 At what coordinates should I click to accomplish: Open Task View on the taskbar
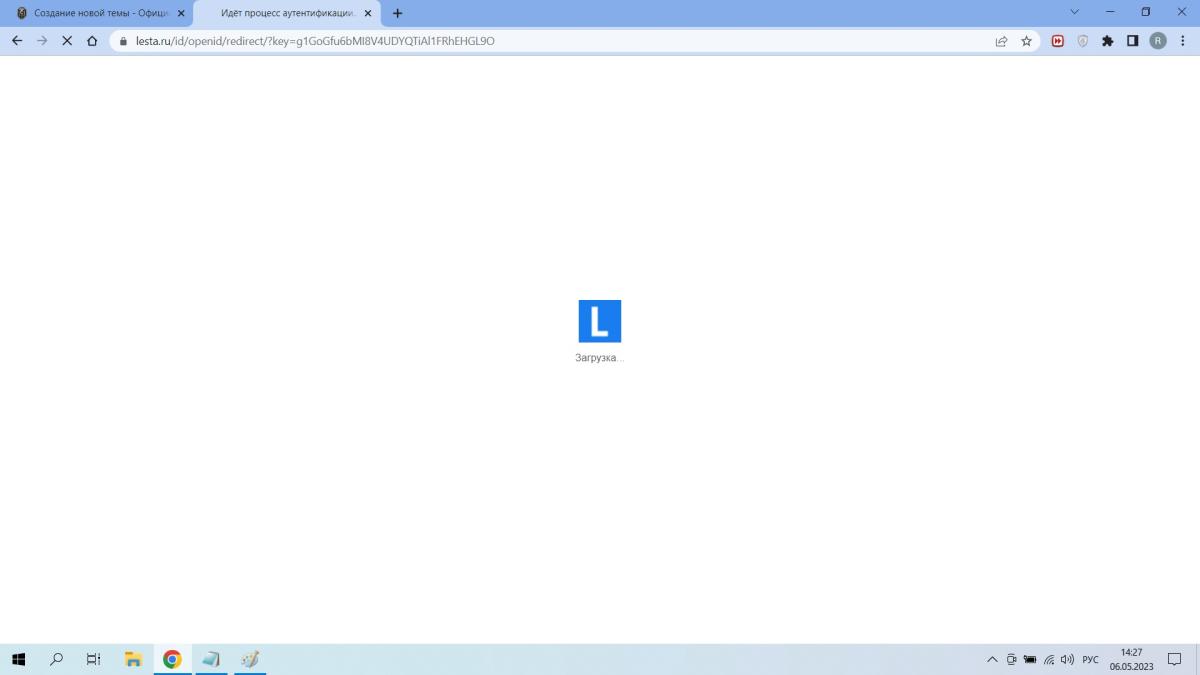(93, 659)
